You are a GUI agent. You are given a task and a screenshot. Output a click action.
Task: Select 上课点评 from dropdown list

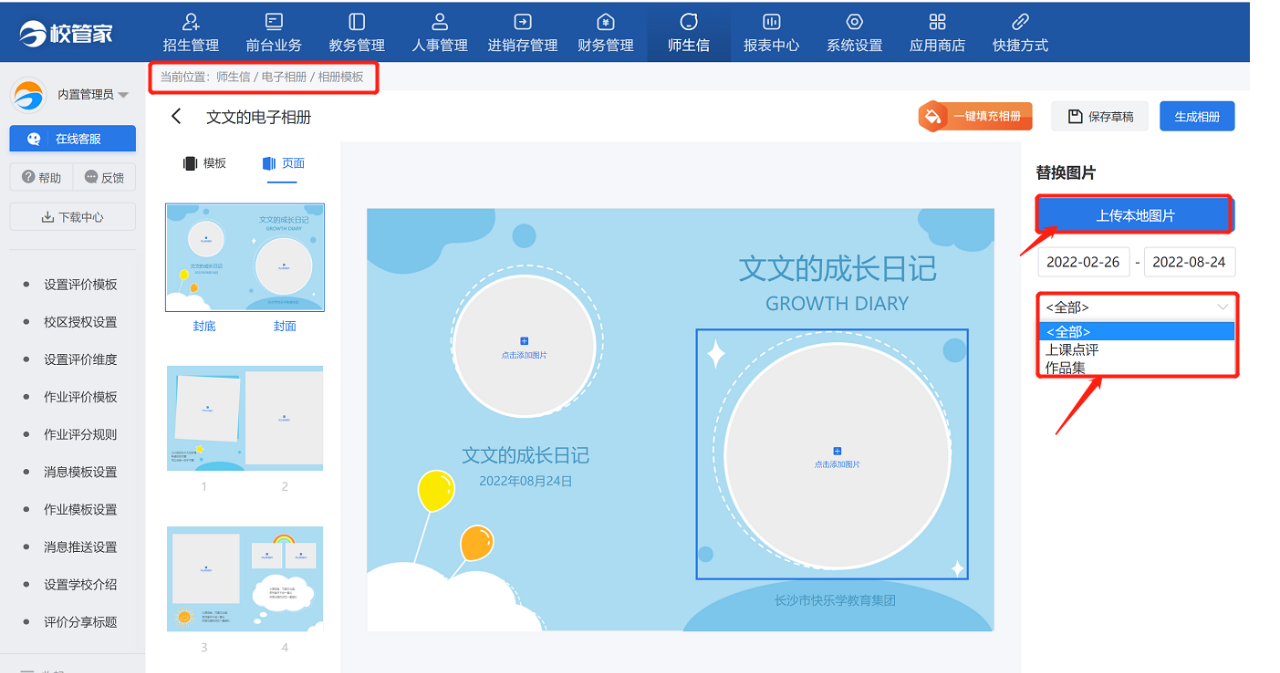pyautogui.click(x=1072, y=350)
